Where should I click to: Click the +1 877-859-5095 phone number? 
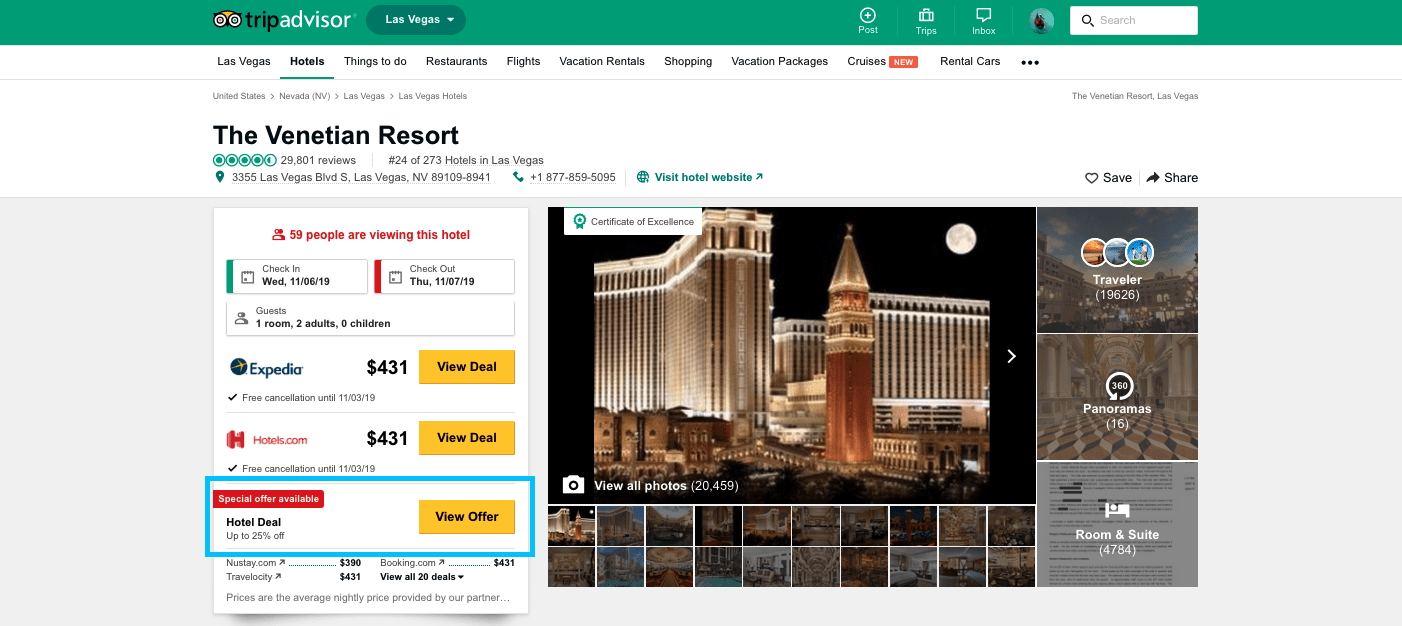click(x=573, y=177)
